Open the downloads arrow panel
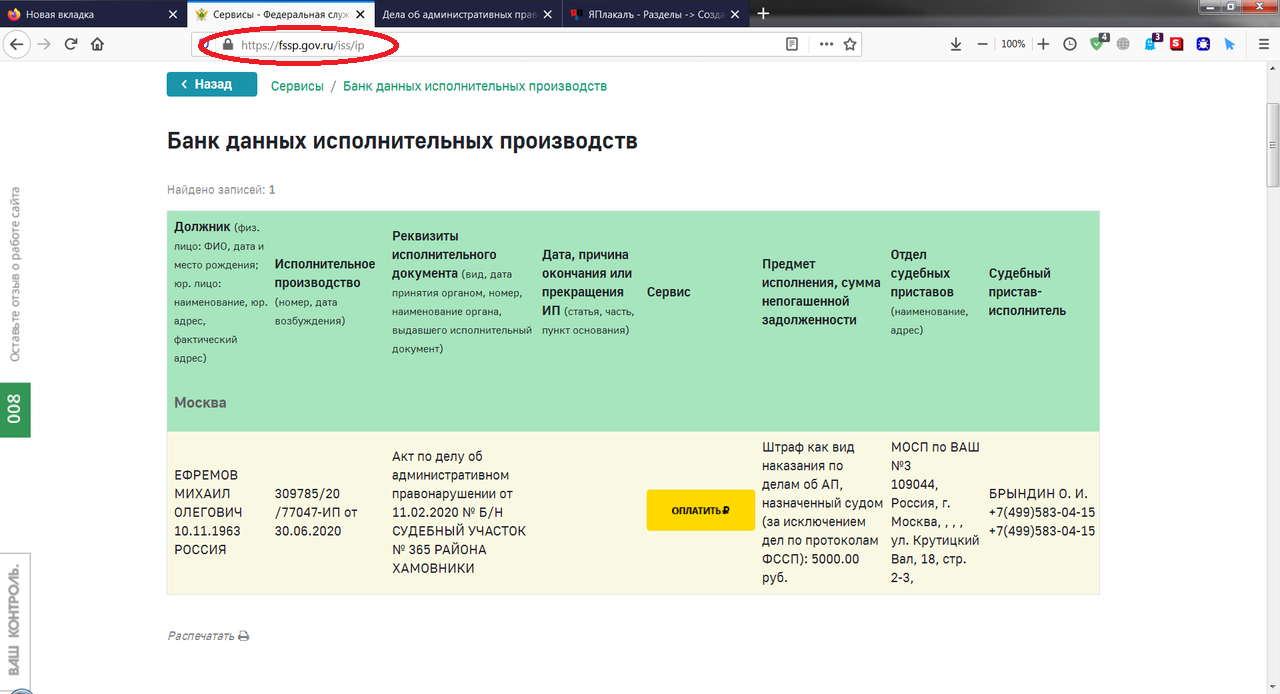This screenshot has width=1280, height=694. [956, 44]
